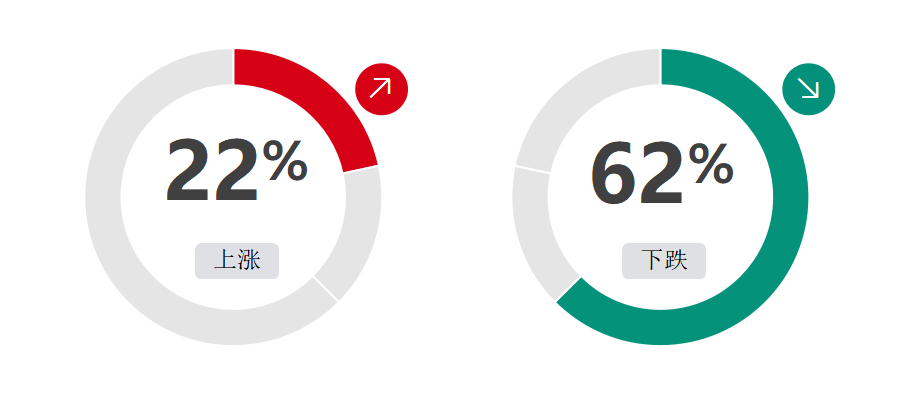The width and height of the screenshot is (912, 413).
Task: Click the red up-right arrow badge
Action: click(x=382, y=89)
